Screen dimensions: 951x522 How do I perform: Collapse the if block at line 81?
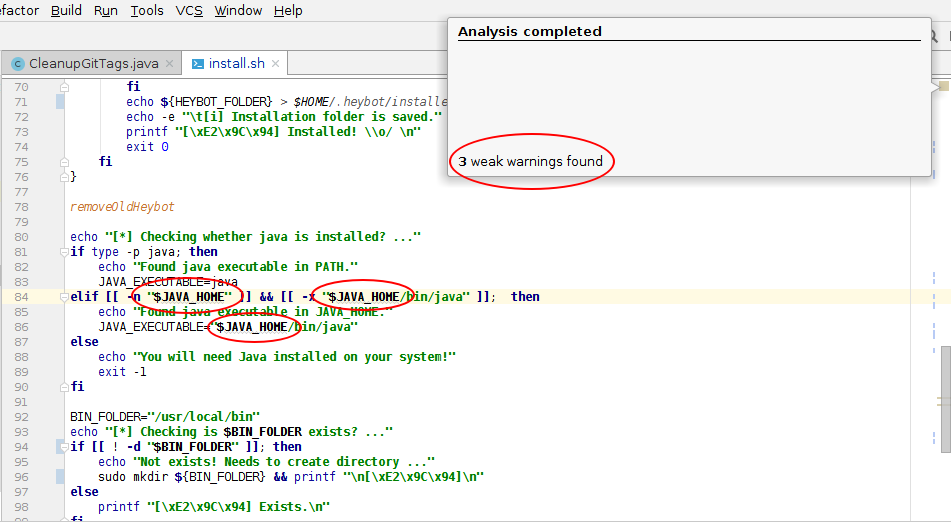[64, 252]
